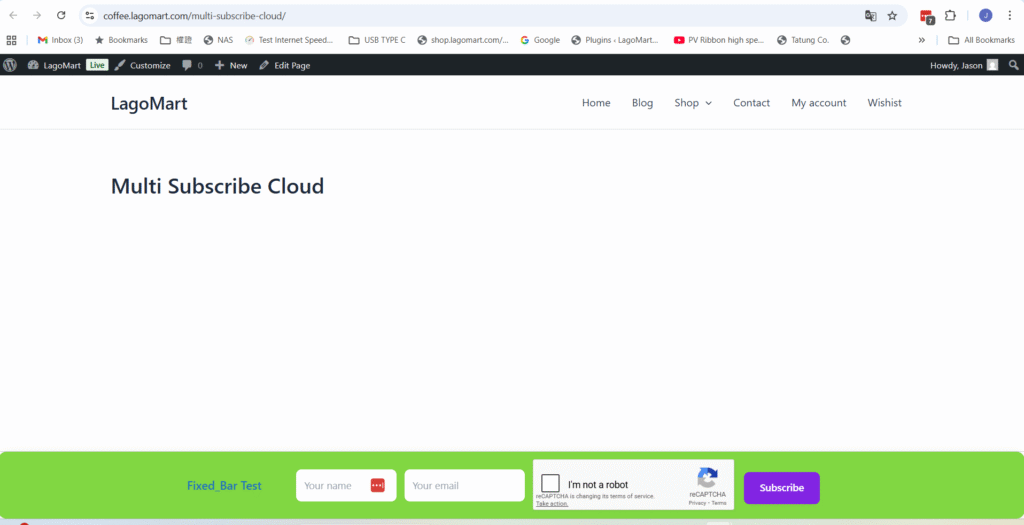This screenshot has width=1024, height=525.
Task: Click the Take action reCAPTCHA link
Action: pos(552,504)
